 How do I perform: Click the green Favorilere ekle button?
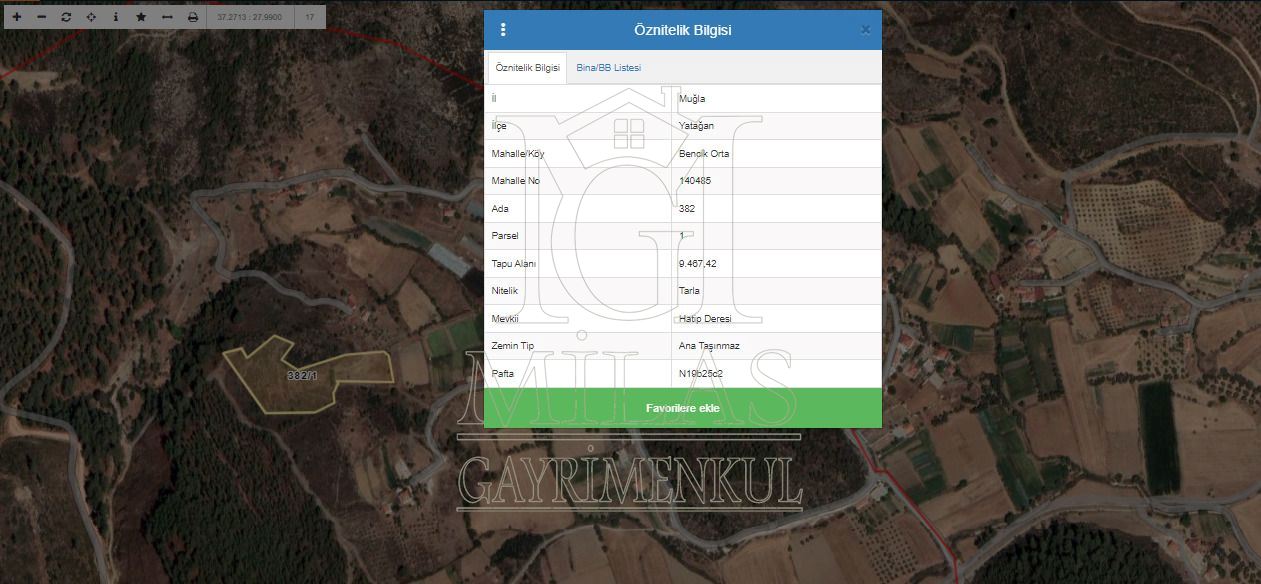(682, 407)
